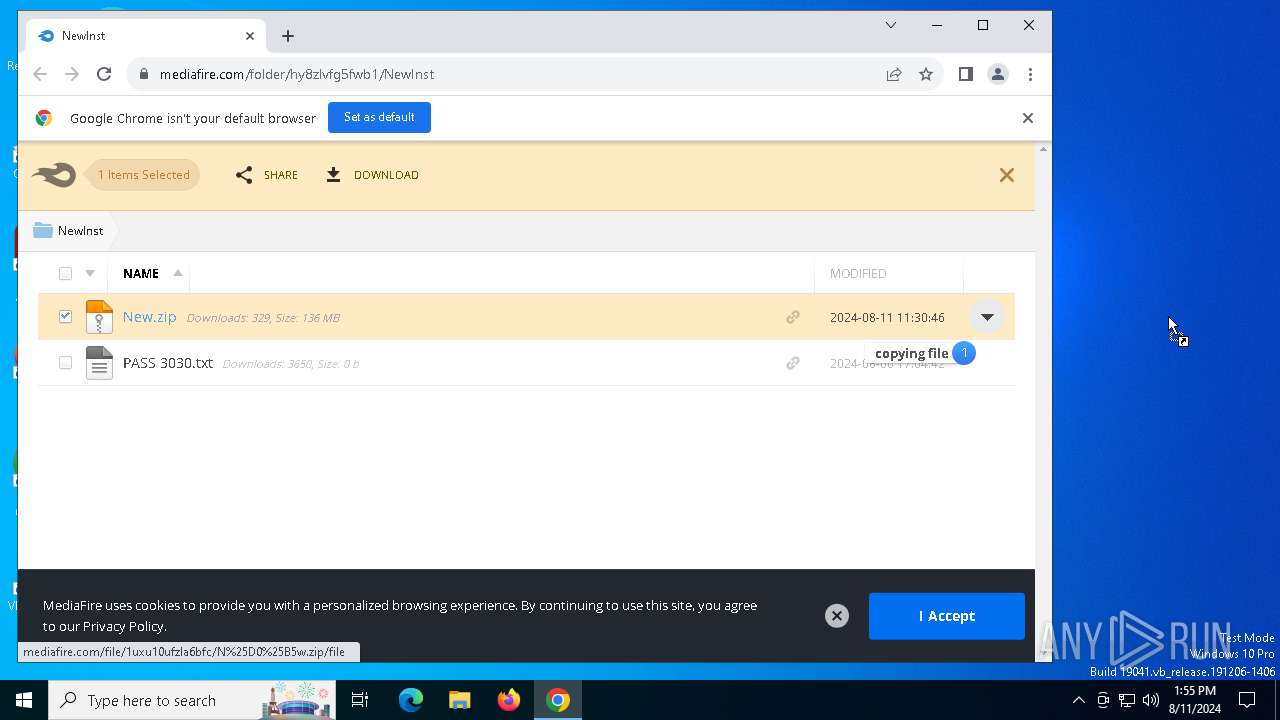This screenshot has width=1280, height=720.
Task: Expand the selection options arrow beside the header checkbox
Action: [90, 273]
